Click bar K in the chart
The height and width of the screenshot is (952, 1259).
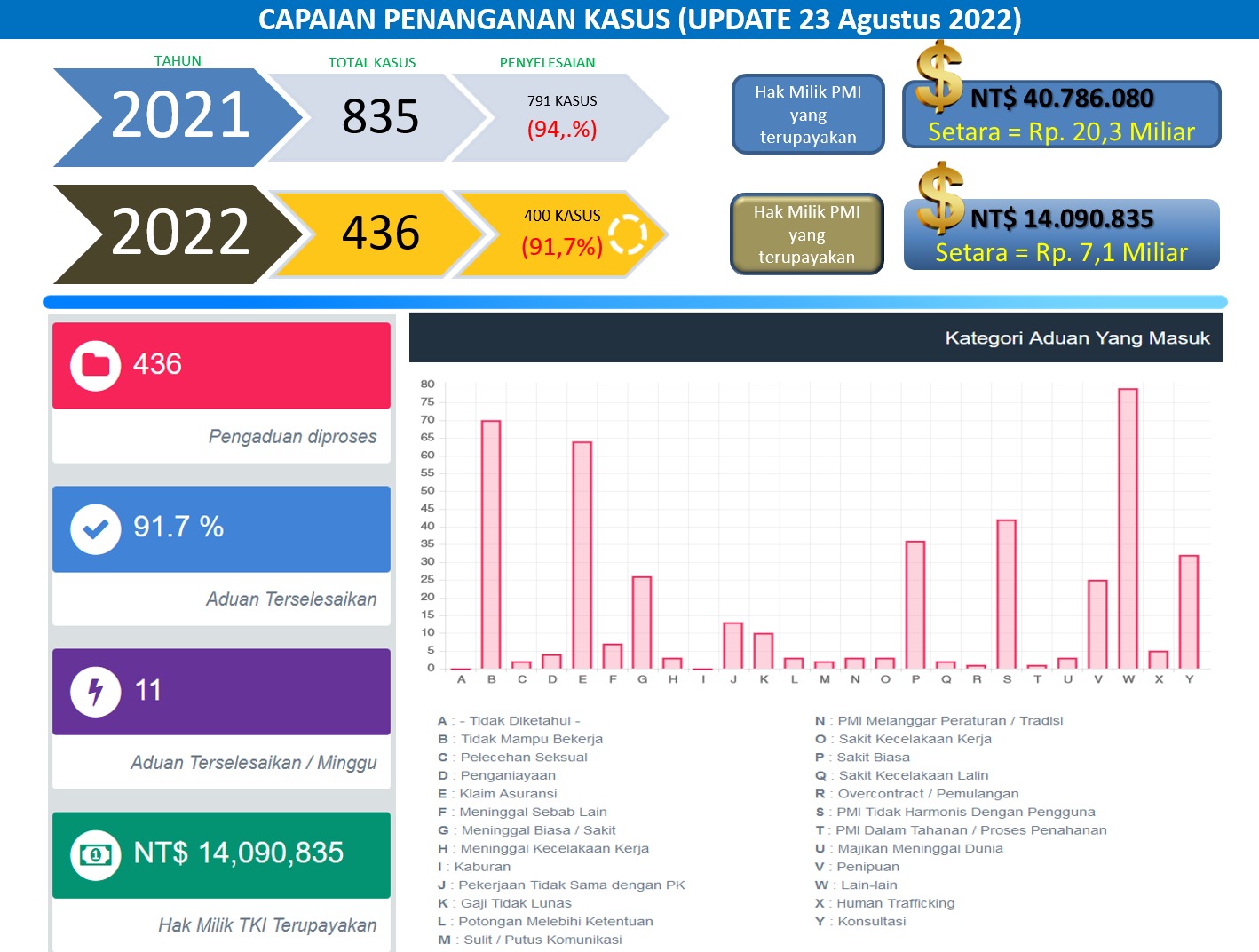click(x=764, y=651)
